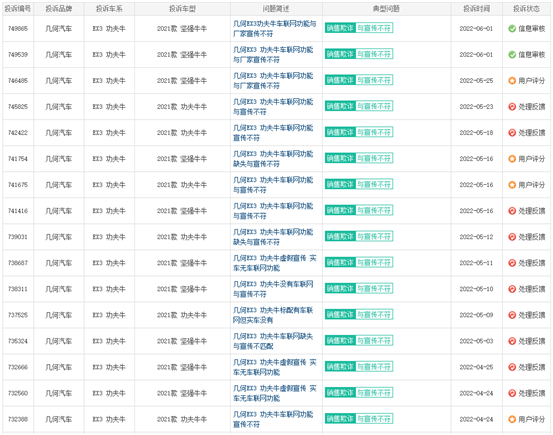Click the 投诉时间 column header
Image resolution: width=553 pixels, height=435 pixels.
coord(476,9)
